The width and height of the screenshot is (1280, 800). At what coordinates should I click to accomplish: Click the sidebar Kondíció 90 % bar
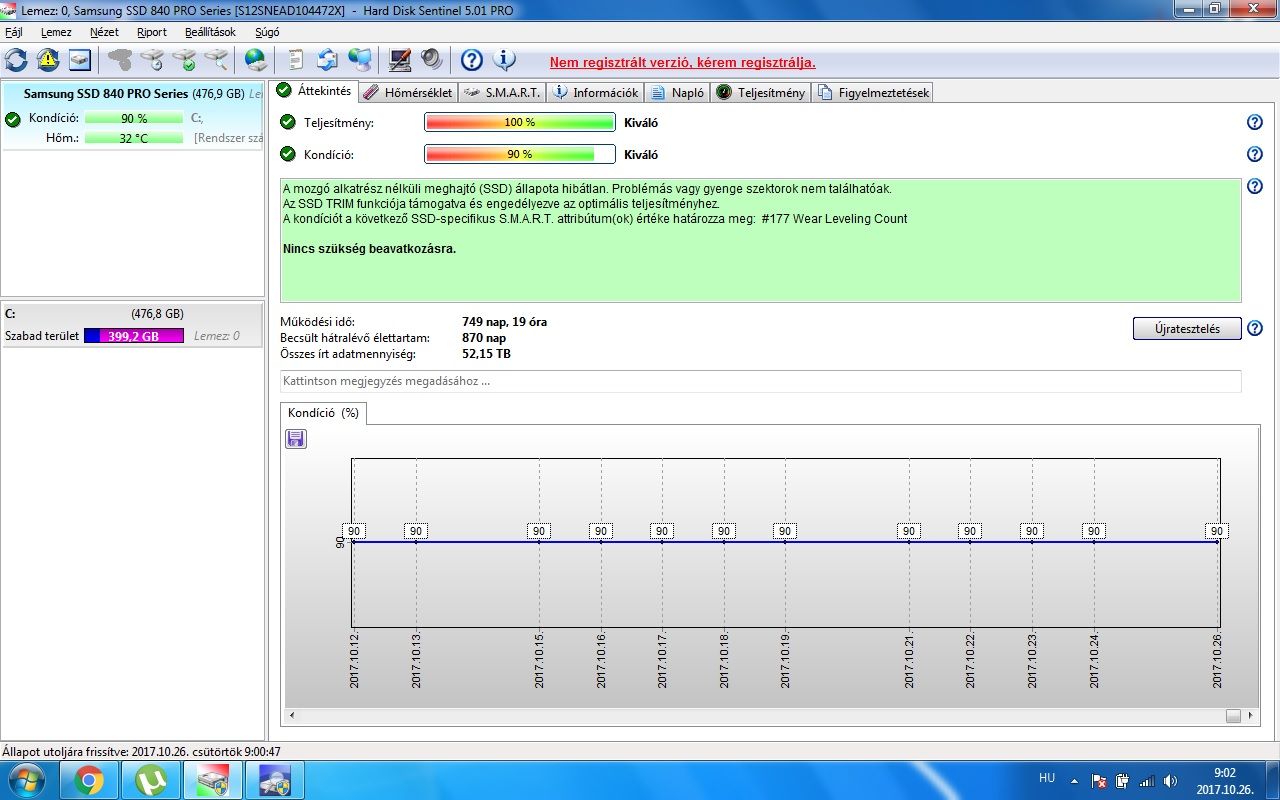(134, 118)
